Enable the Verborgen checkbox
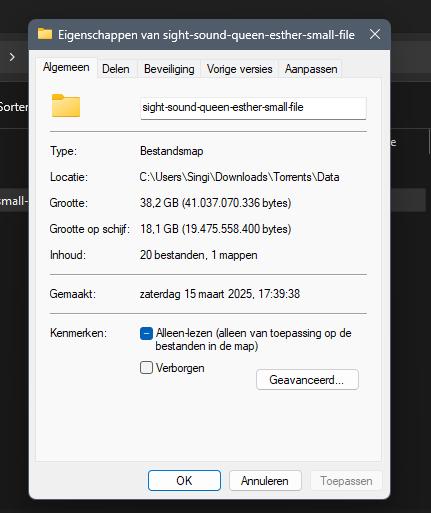Image resolution: width=431 pixels, height=513 pixels. (146, 368)
